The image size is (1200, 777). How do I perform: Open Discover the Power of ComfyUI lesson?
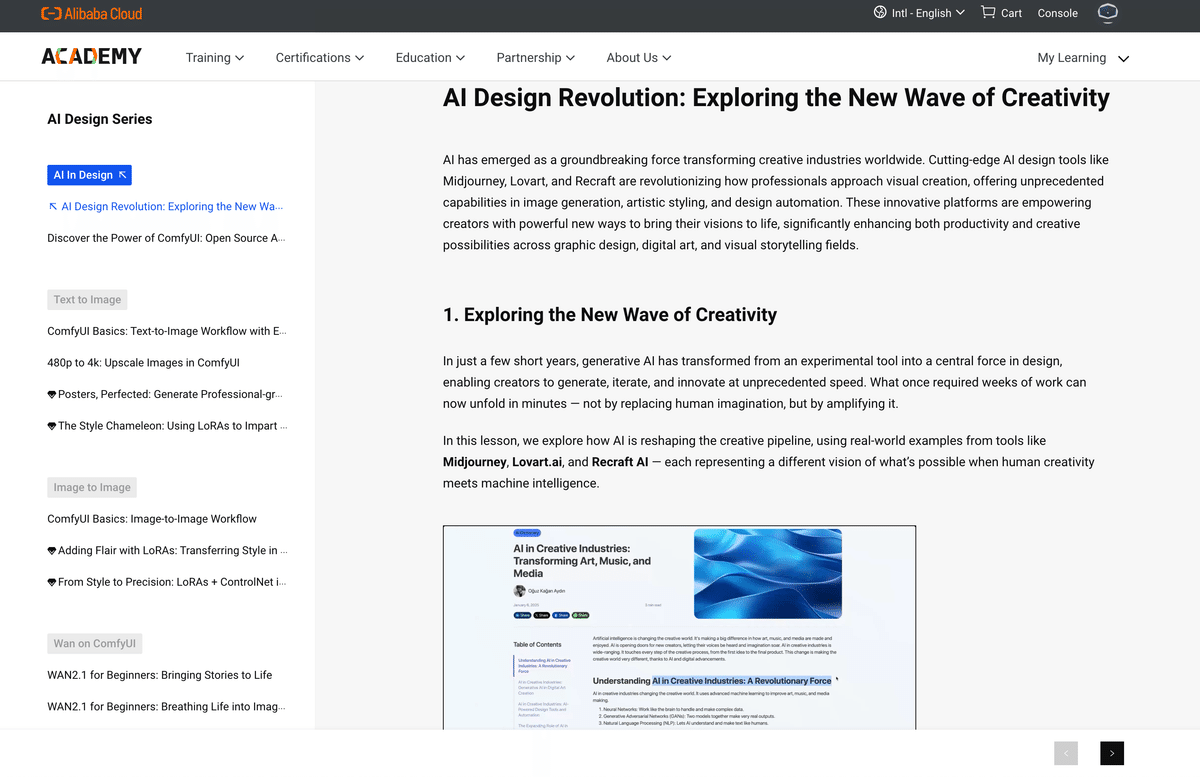(168, 238)
